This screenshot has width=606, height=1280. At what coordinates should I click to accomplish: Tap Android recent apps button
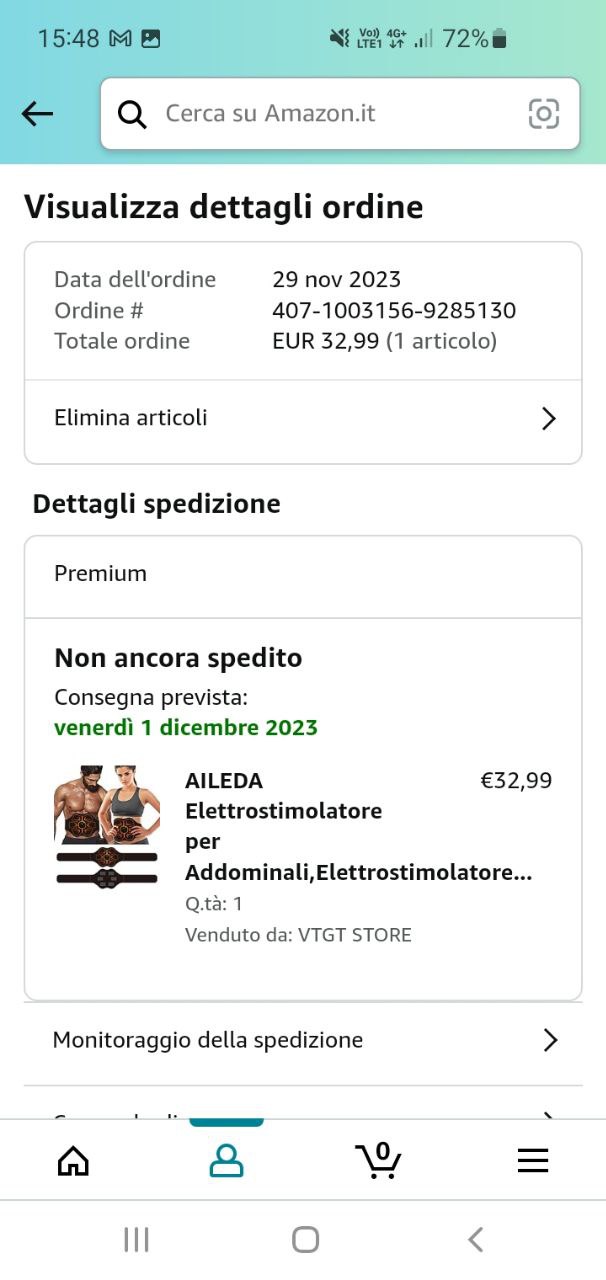point(136,1240)
